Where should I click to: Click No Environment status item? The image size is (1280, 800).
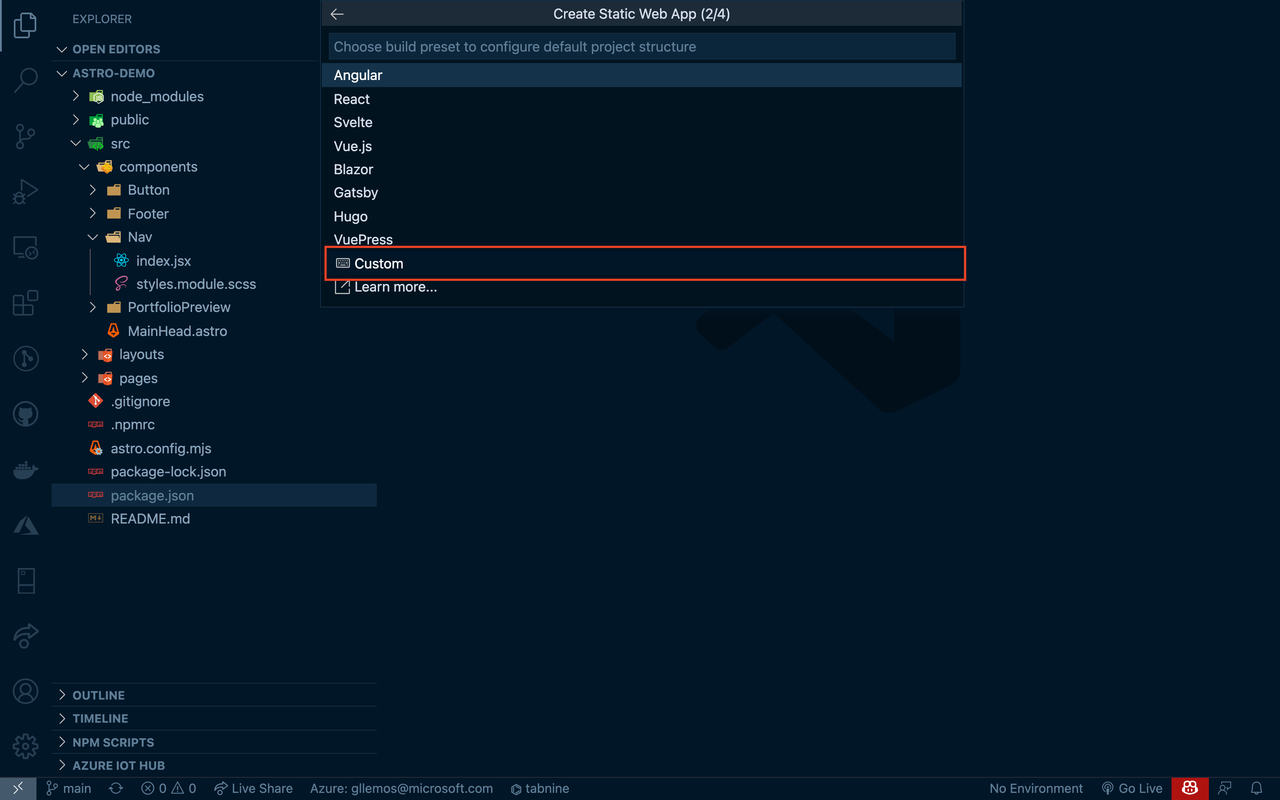tap(1036, 788)
